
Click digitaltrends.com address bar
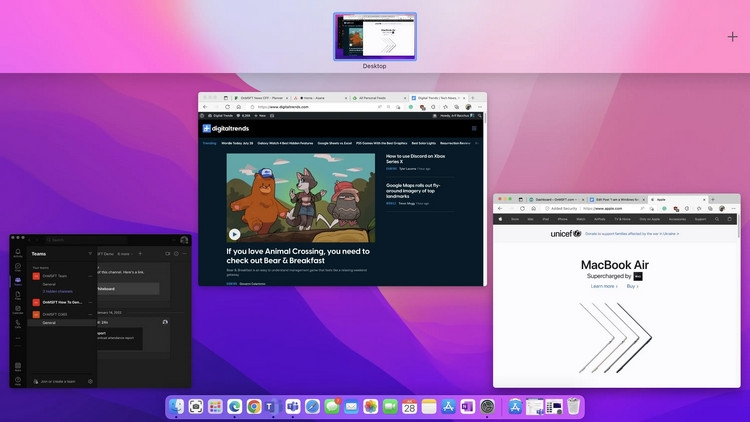316,107
